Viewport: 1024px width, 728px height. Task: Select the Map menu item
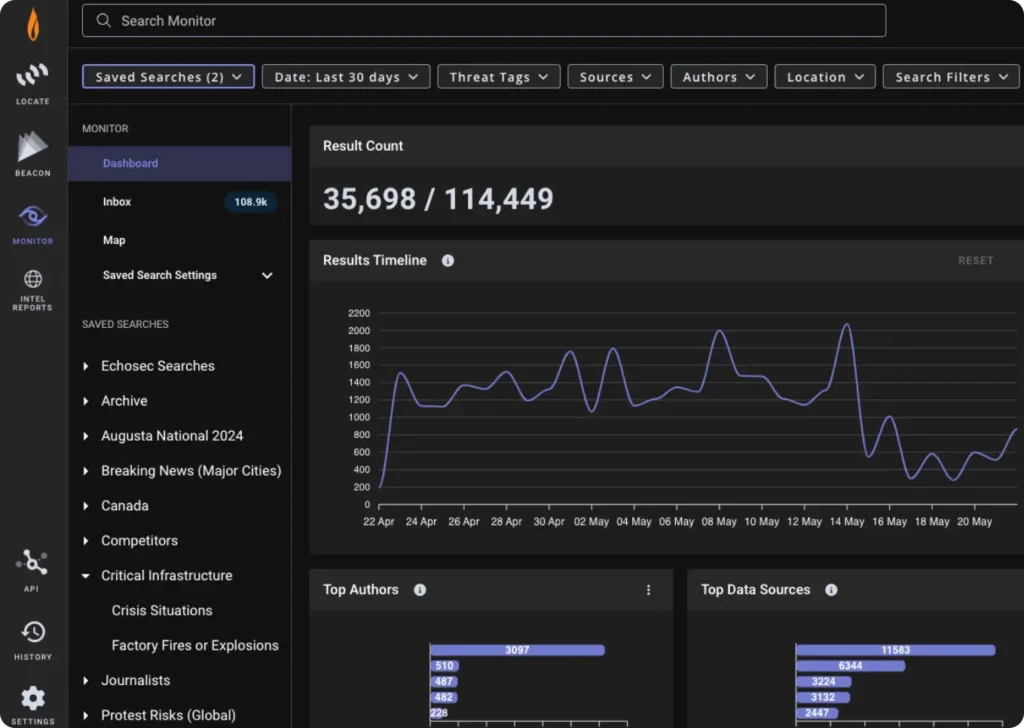coord(114,240)
